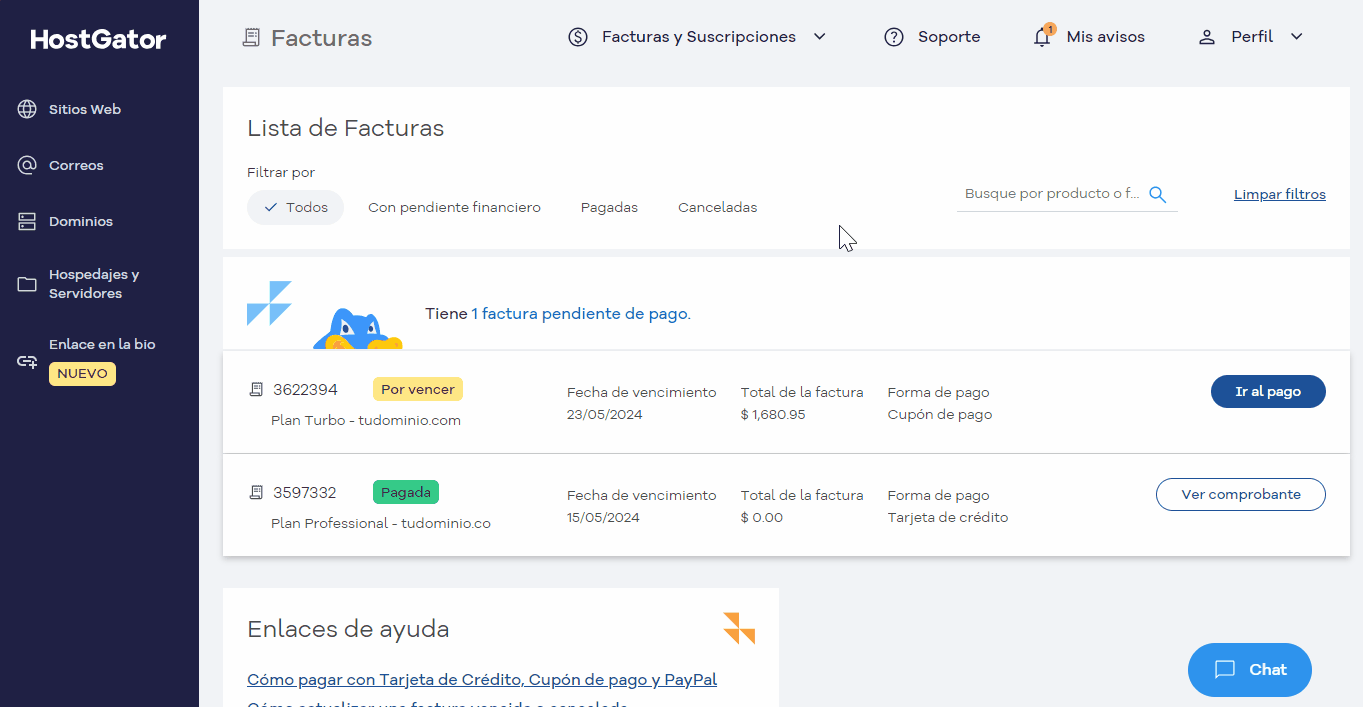Click the due date 15/05/2024
This screenshot has height=707, width=1363.
tap(603, 517)
